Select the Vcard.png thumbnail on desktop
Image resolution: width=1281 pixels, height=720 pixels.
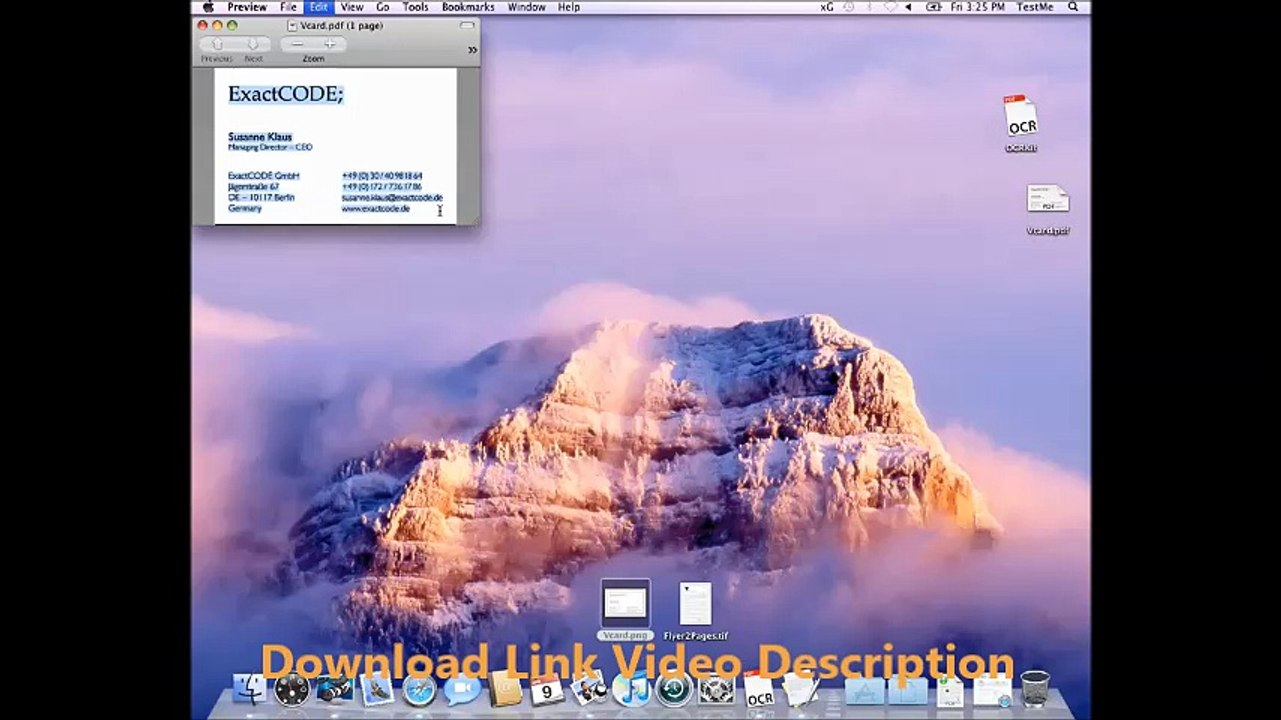[x=626, y=605]
